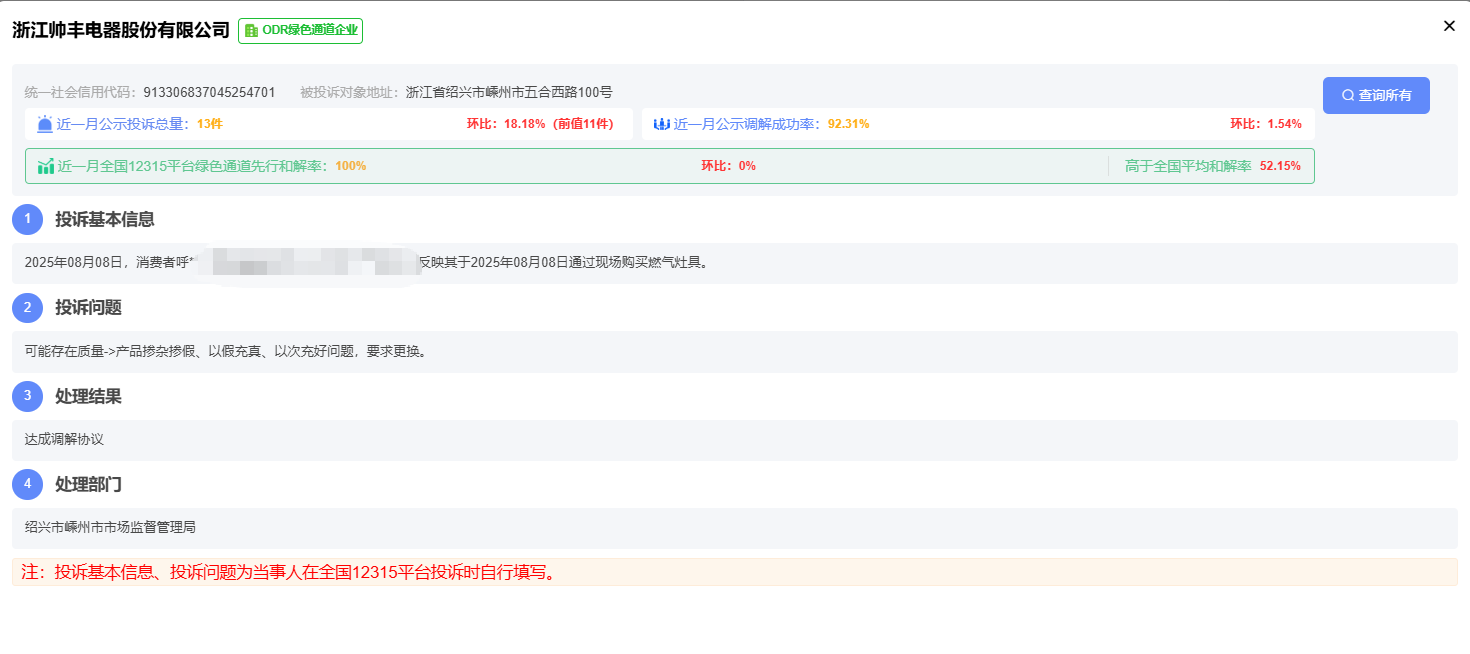Click the green chart icon beside 绿色通道先行和解率

pyautogui.click(x=46, y=166)
